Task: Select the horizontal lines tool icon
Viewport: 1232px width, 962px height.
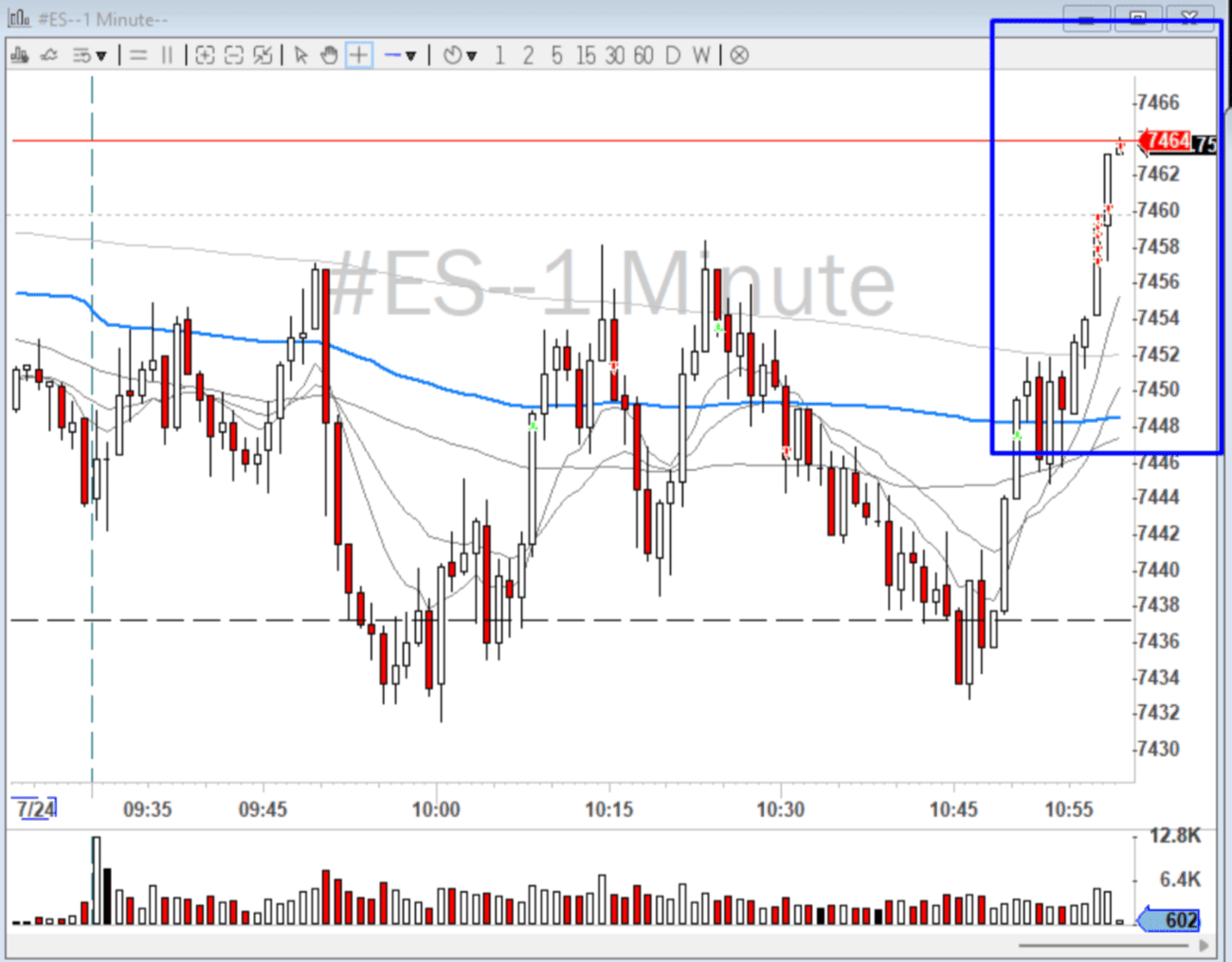Action: point(138,56)
